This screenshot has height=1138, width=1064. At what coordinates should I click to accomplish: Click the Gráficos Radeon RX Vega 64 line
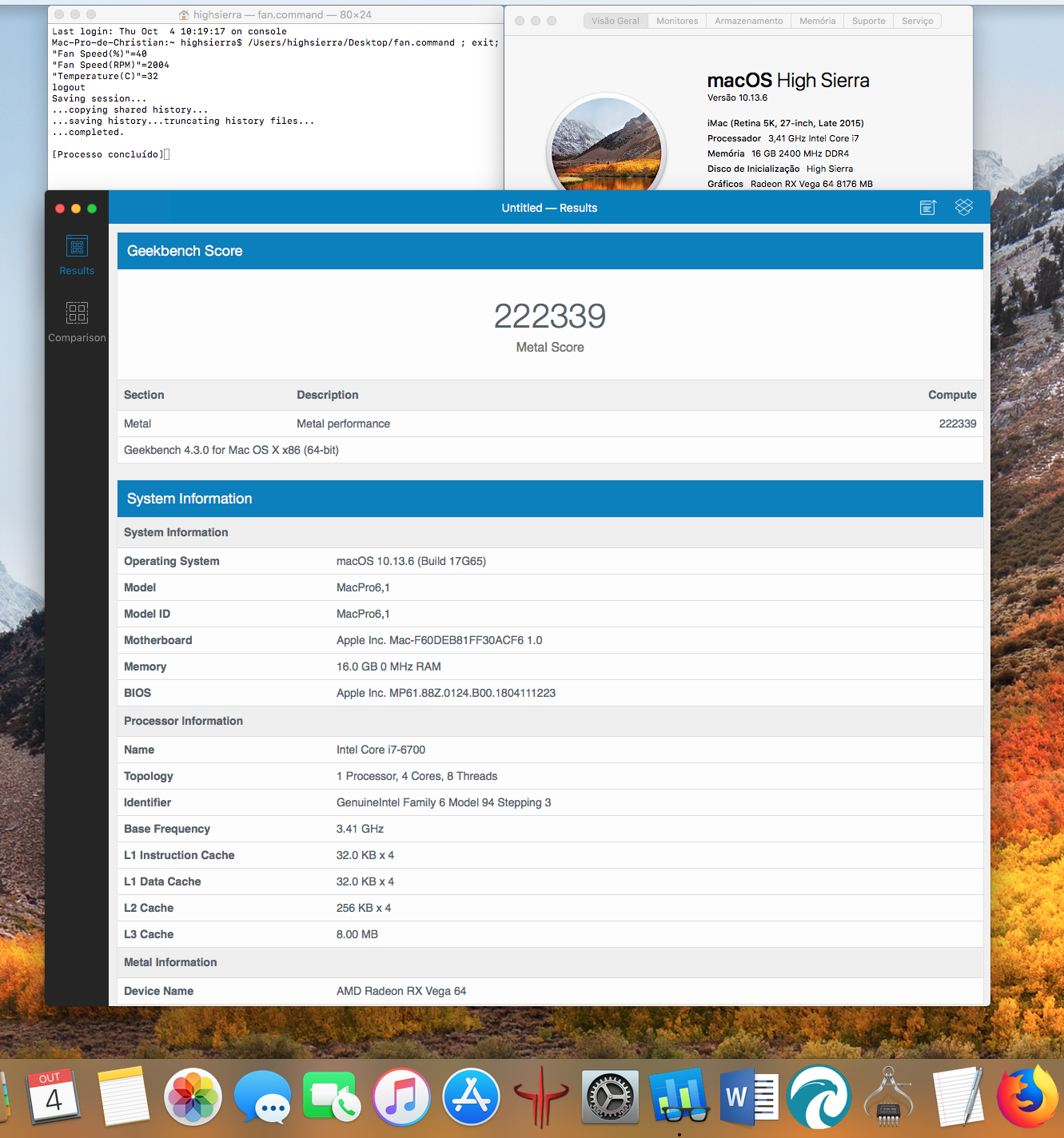(x=790, y=184)
